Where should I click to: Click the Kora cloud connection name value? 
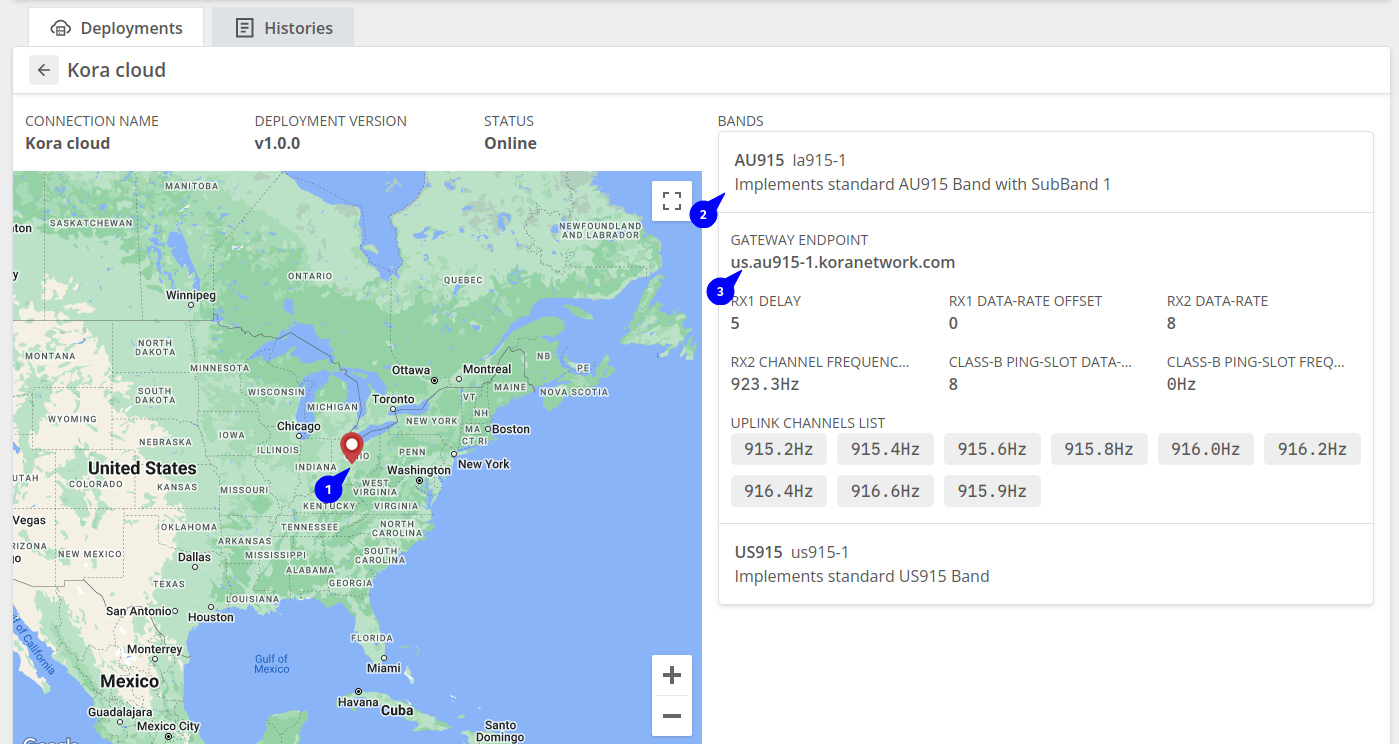point(67,143)
